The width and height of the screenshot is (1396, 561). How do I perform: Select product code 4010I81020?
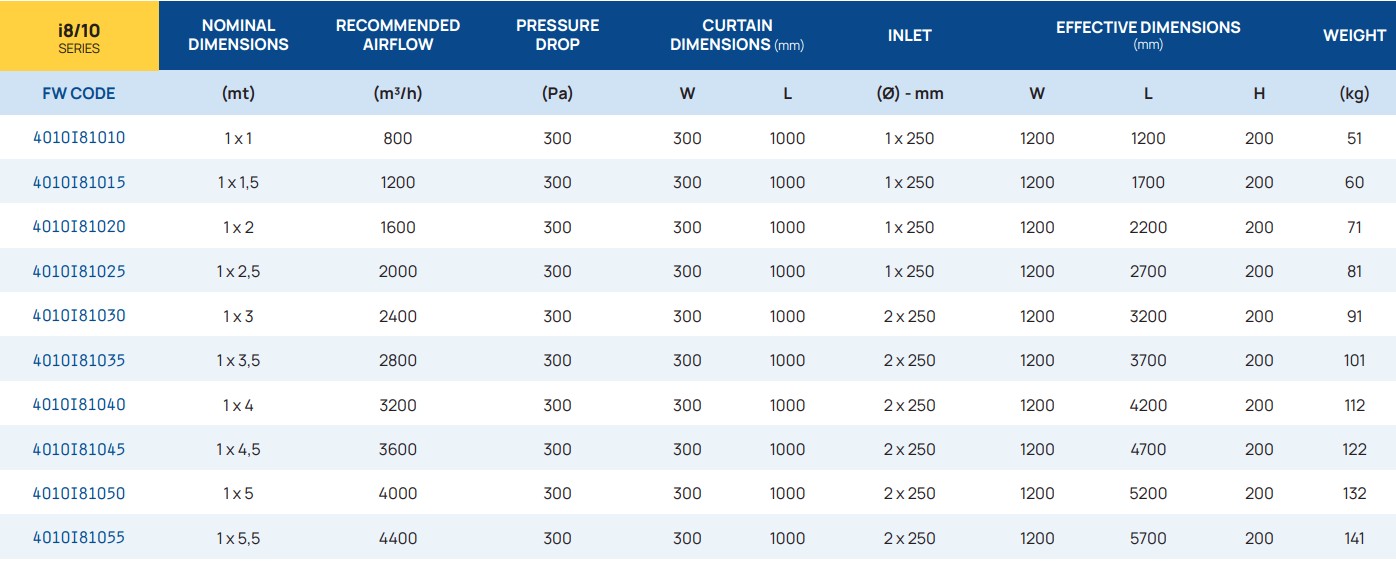click(79, 227)
